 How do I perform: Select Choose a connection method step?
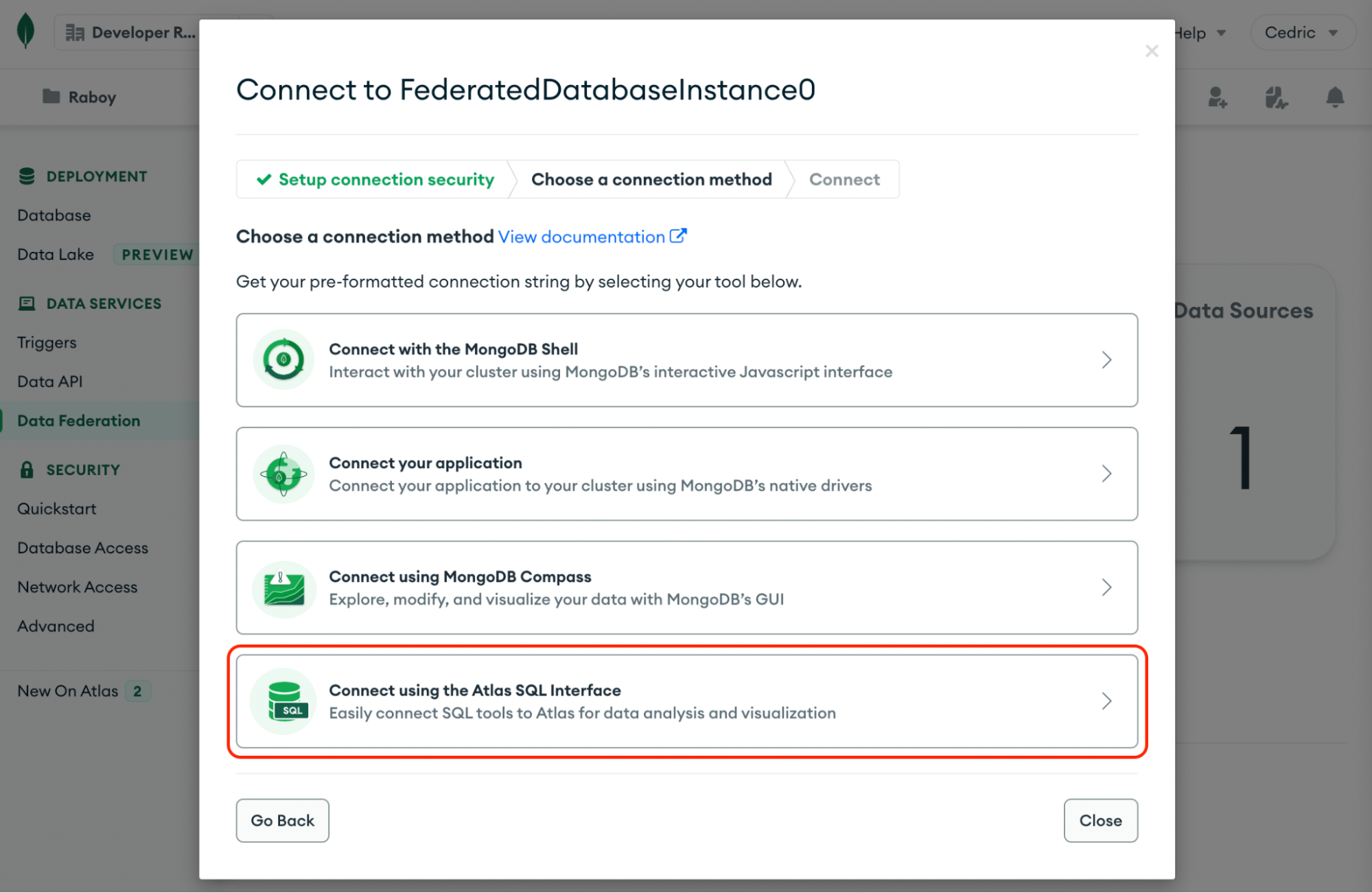click(x=651, y=179)
